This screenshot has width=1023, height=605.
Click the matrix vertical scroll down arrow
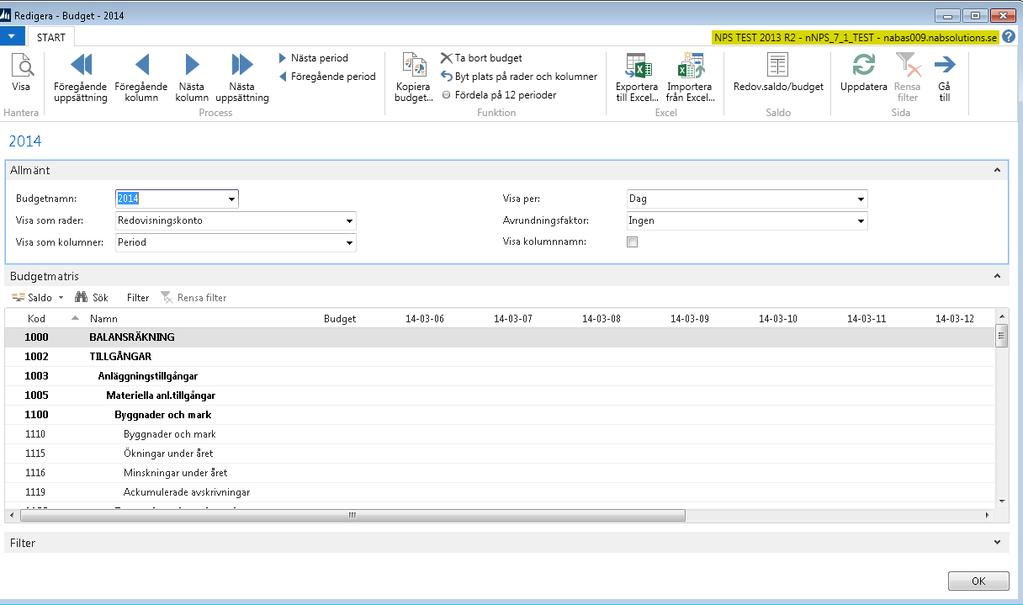(1002, 501)
